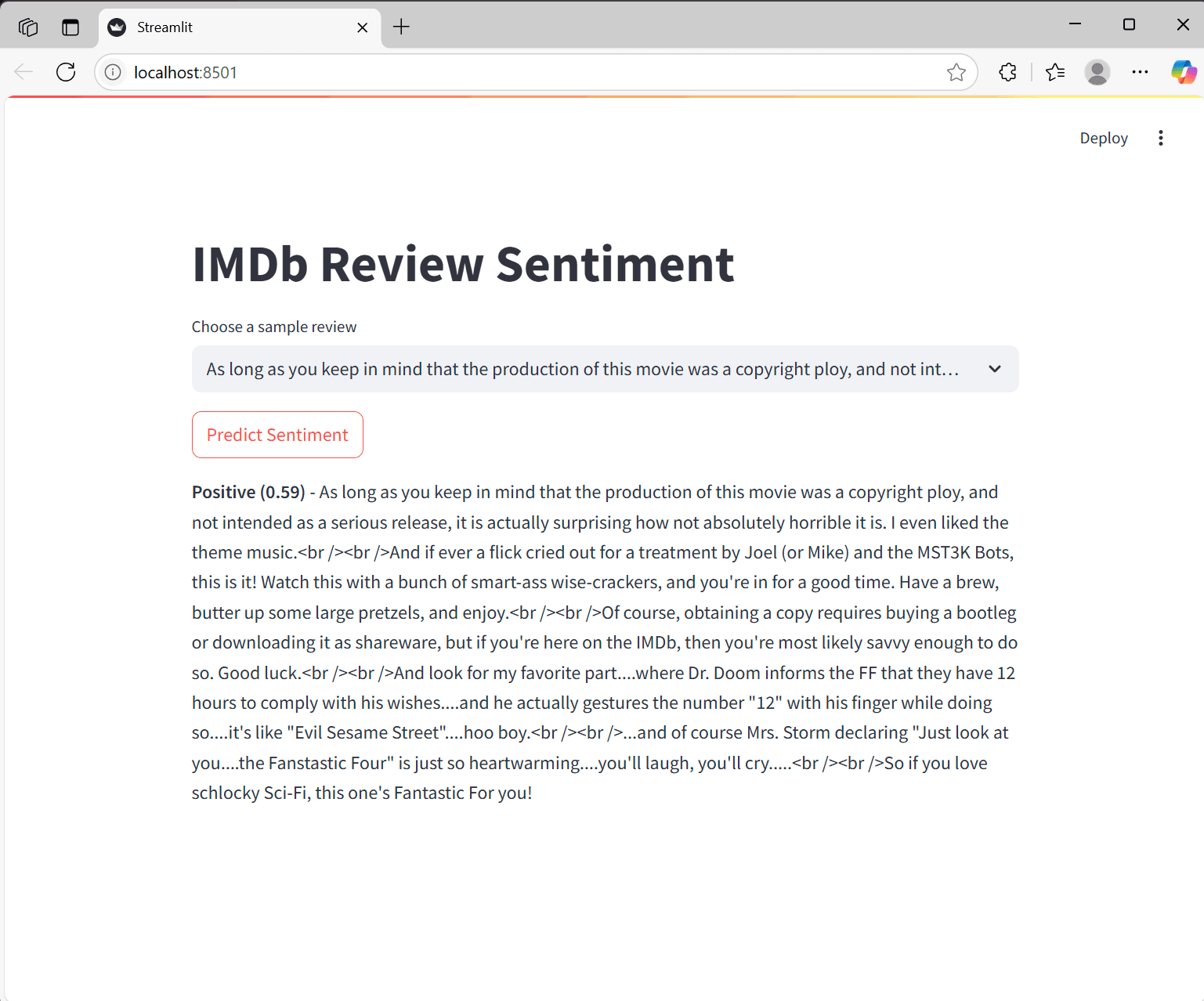Click the browser back arrow
The width and height of the screenshot is (1204, 1001).
[x=24, y=72]
